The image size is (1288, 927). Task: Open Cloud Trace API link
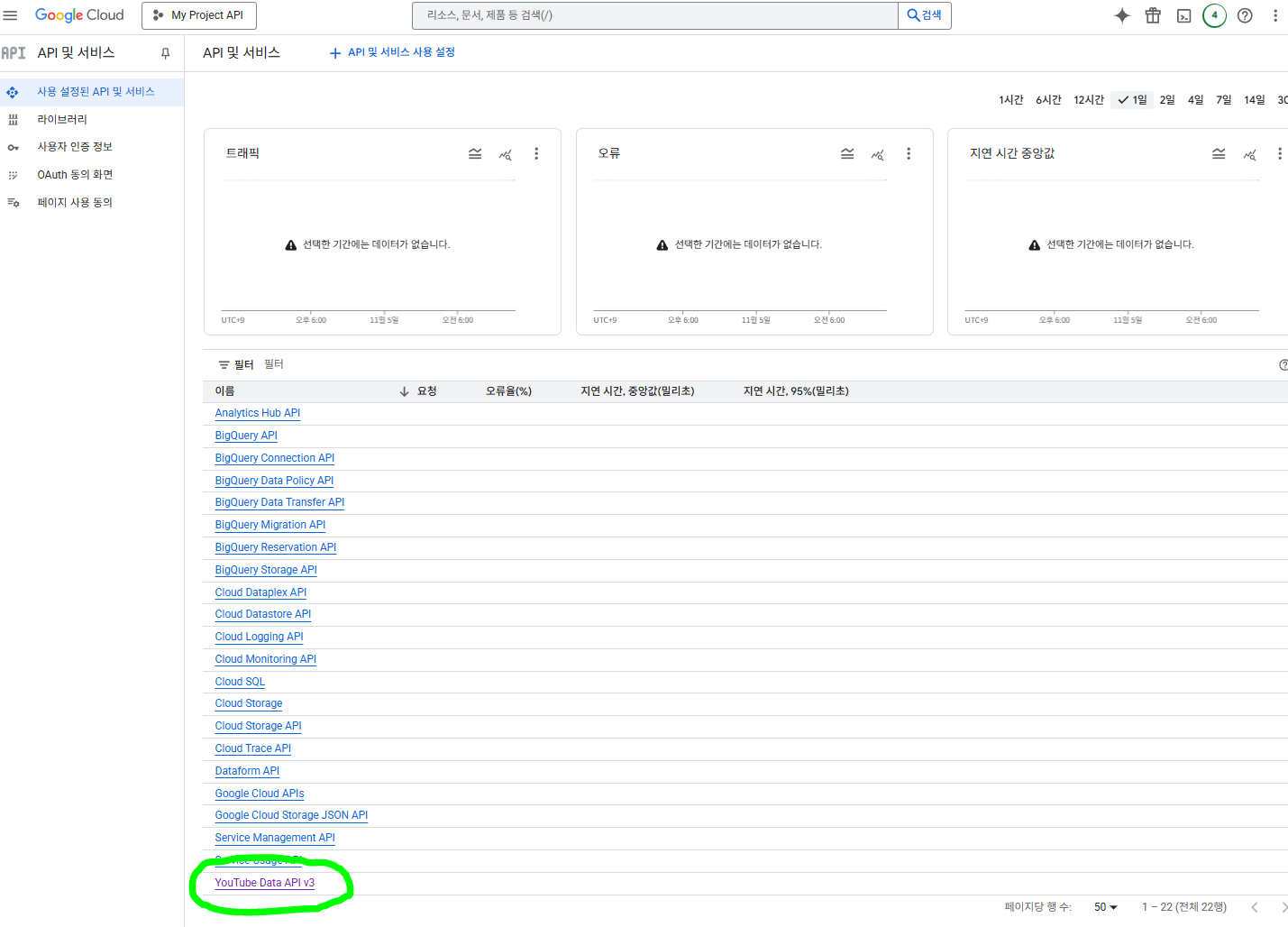tap(253, 748)
